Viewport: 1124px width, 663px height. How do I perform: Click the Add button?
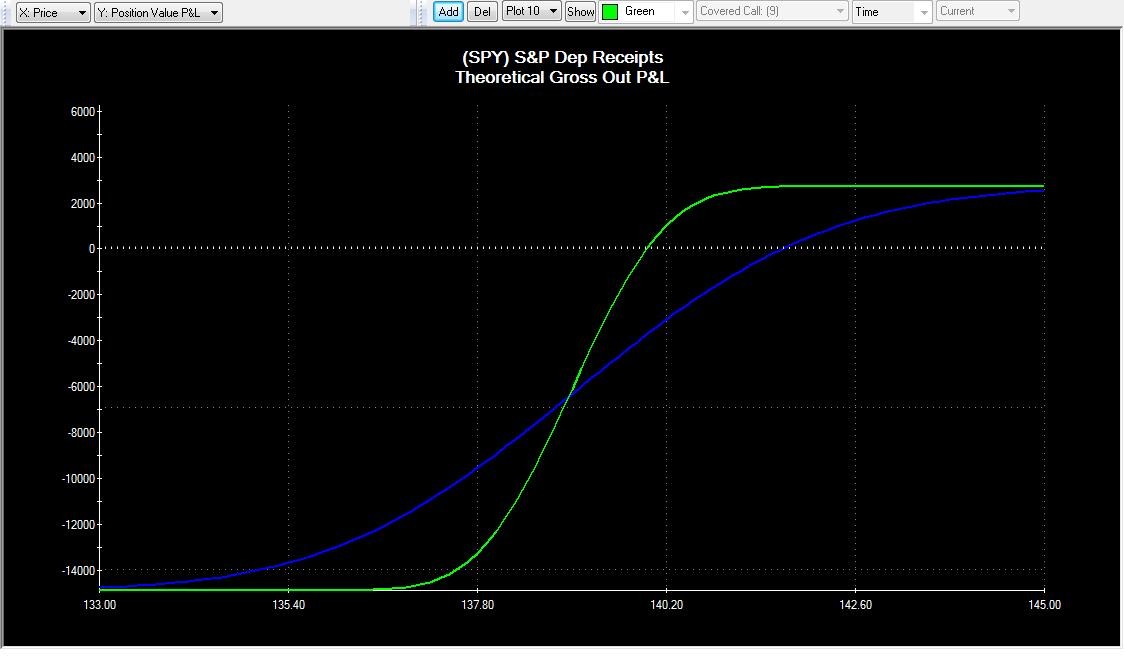[448, 11]
